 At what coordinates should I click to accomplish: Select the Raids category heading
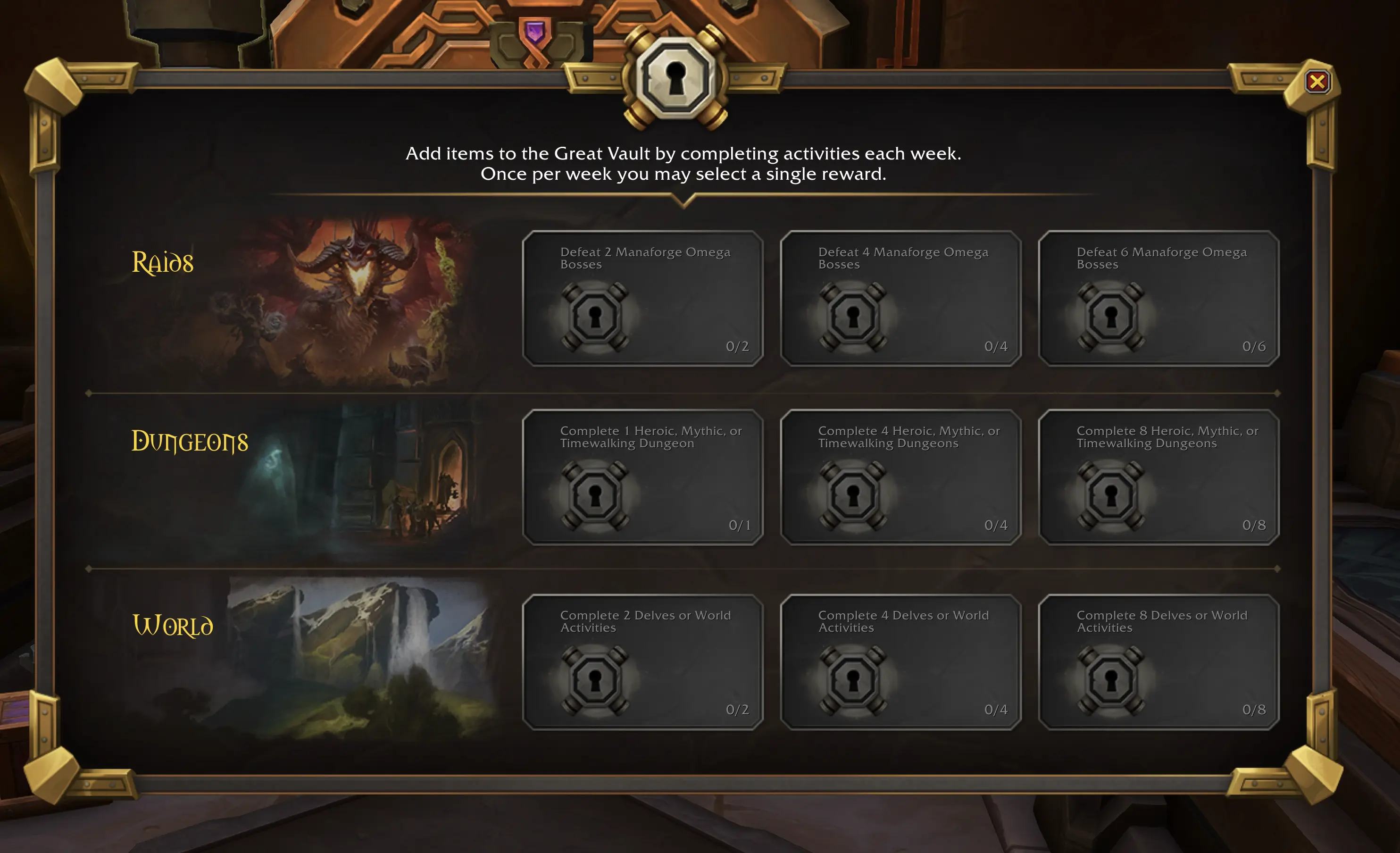click(x=162, y=262)
